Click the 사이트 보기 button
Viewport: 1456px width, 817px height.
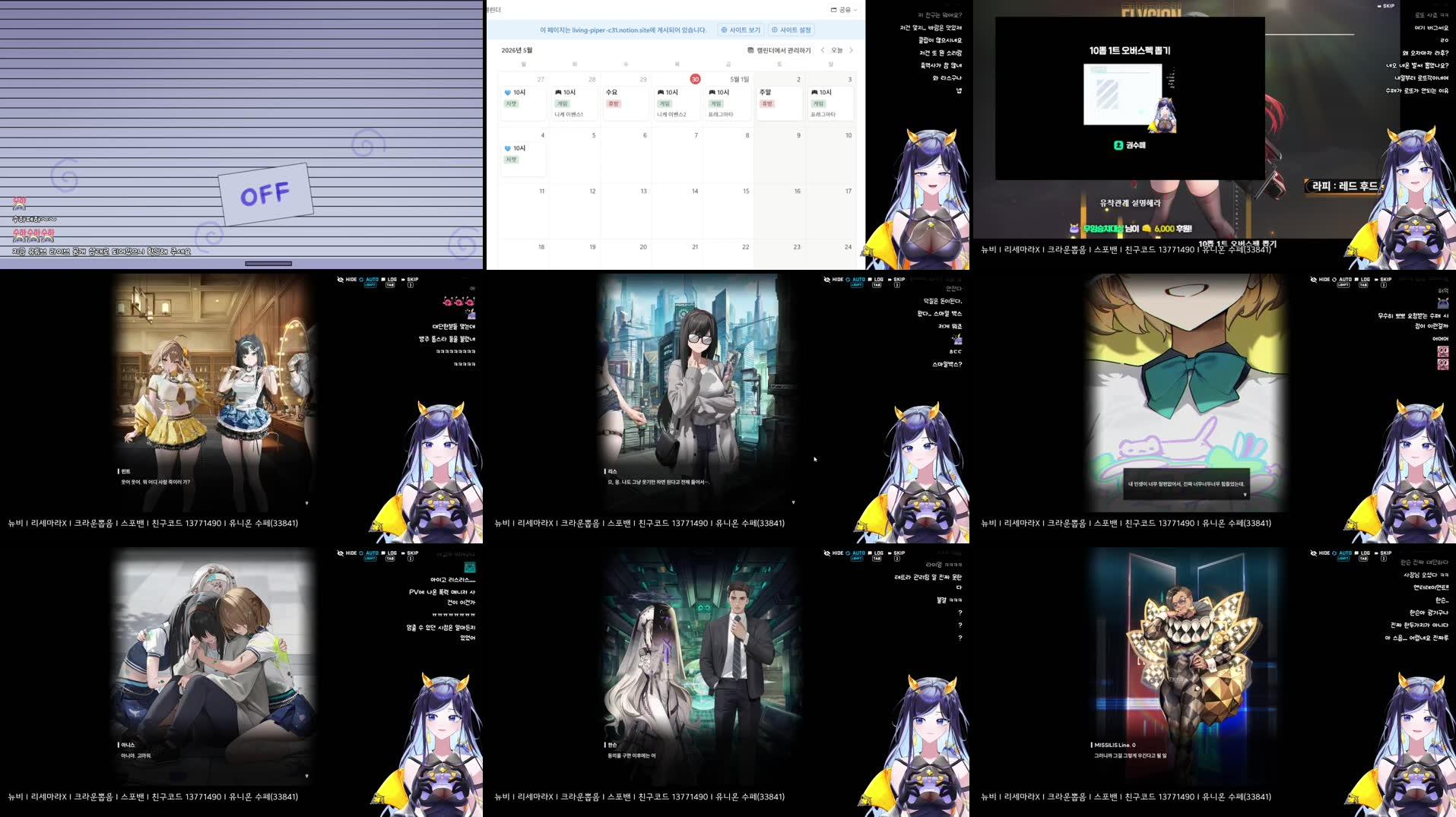point(741,30)
